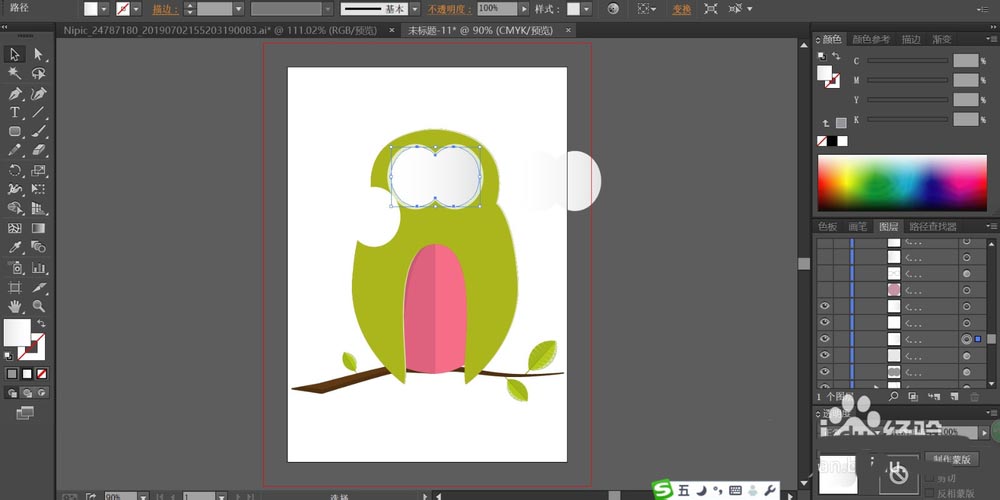
Task: Click the 不透明度 opacity link
Action: tap(450, 10)
